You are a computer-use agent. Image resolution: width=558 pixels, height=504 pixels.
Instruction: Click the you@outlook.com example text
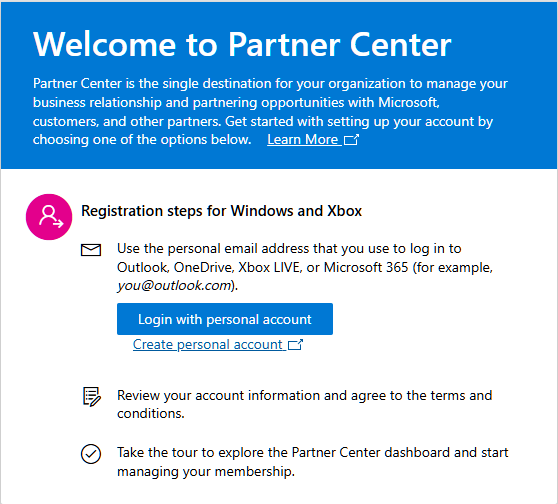(174, 285)
